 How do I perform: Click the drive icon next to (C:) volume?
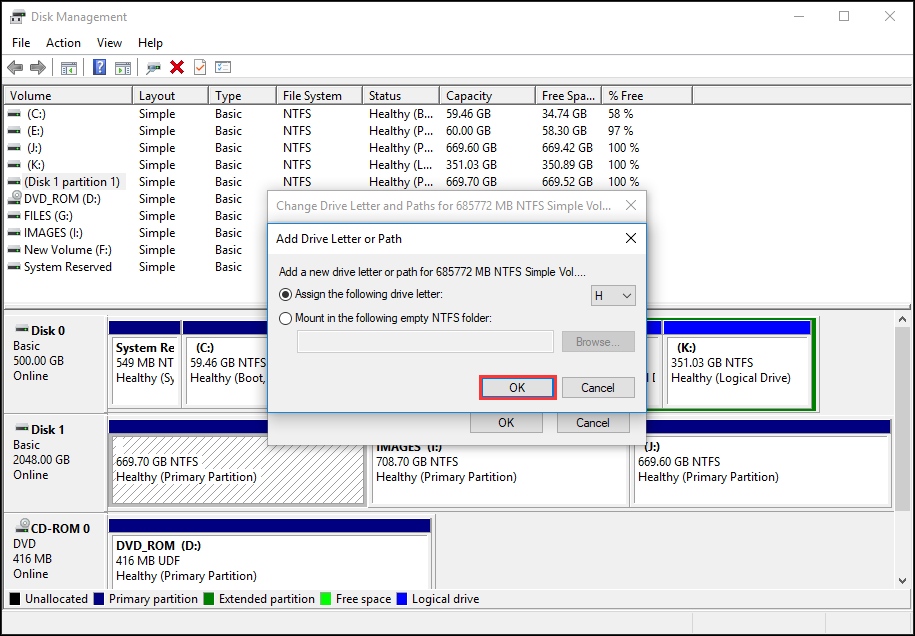click(14, 114)
